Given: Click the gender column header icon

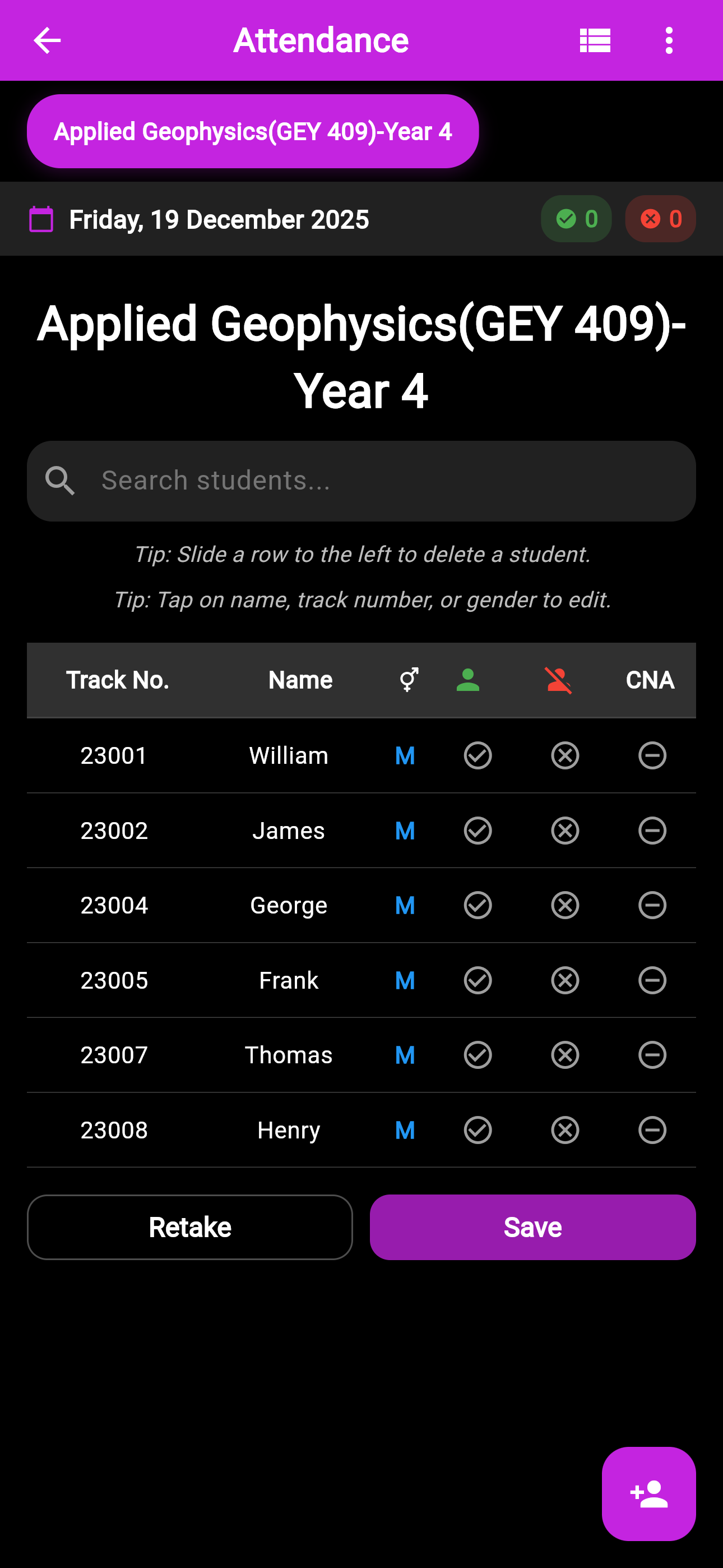Looking at the screenshot, I should coord(409,680).
